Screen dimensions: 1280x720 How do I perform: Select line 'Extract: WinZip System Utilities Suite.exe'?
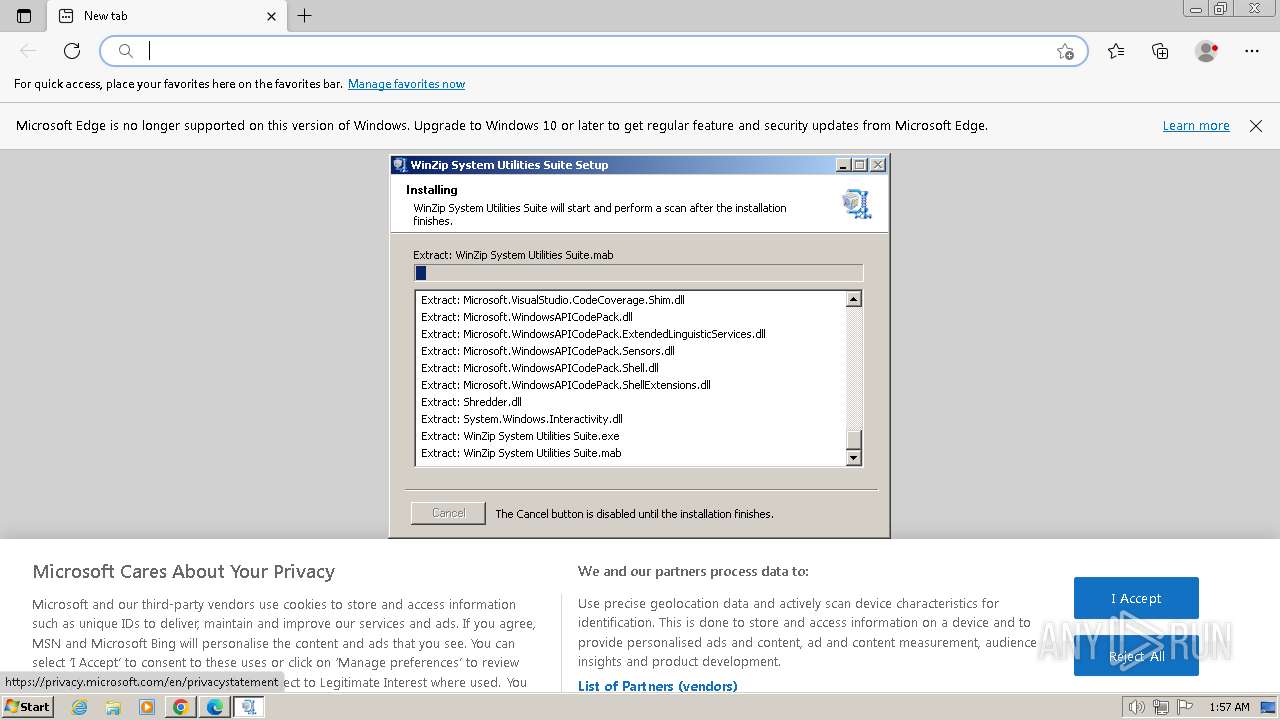coord(520,436)
